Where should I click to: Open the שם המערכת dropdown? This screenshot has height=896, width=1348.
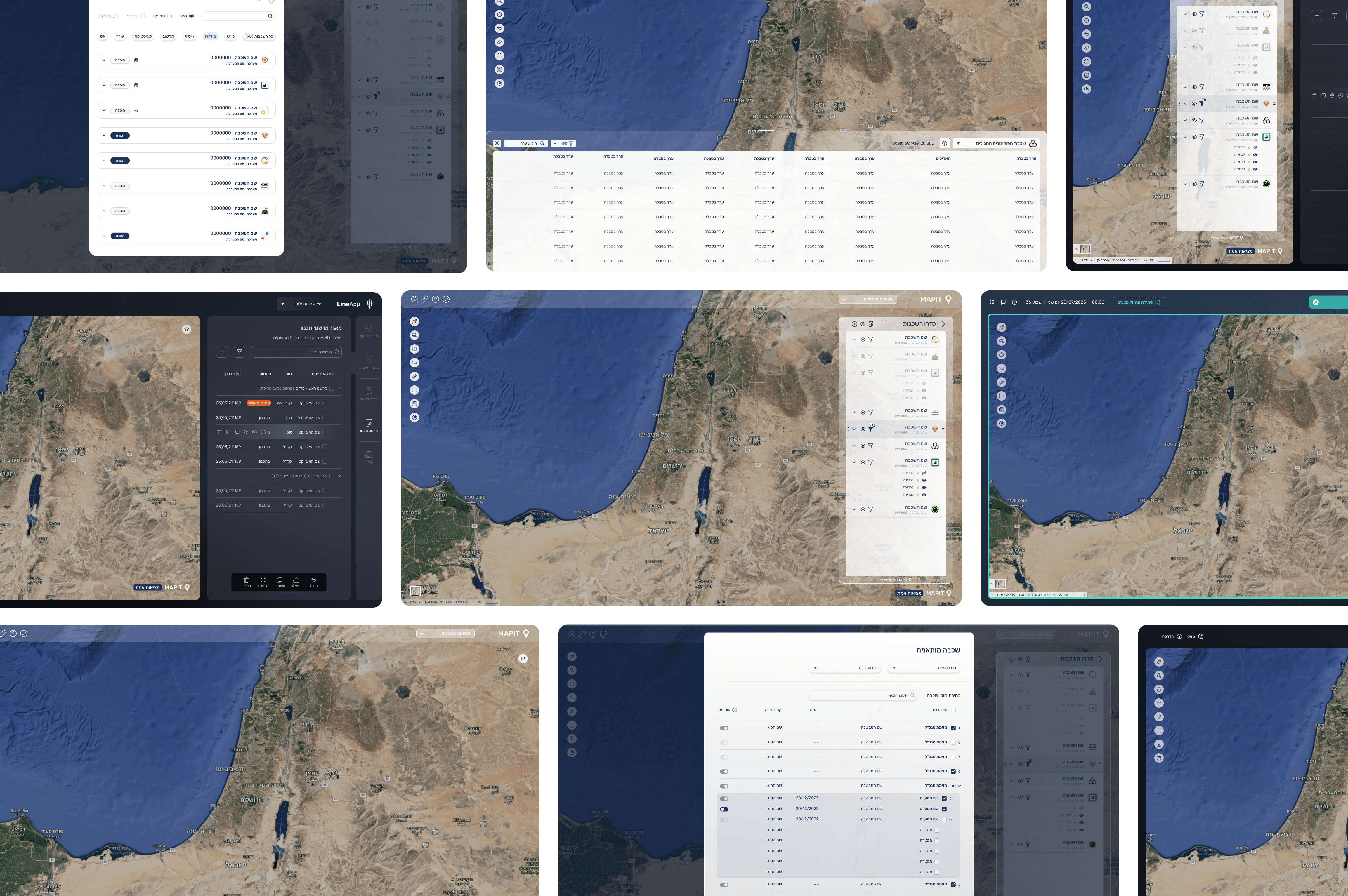coord(924,668)
